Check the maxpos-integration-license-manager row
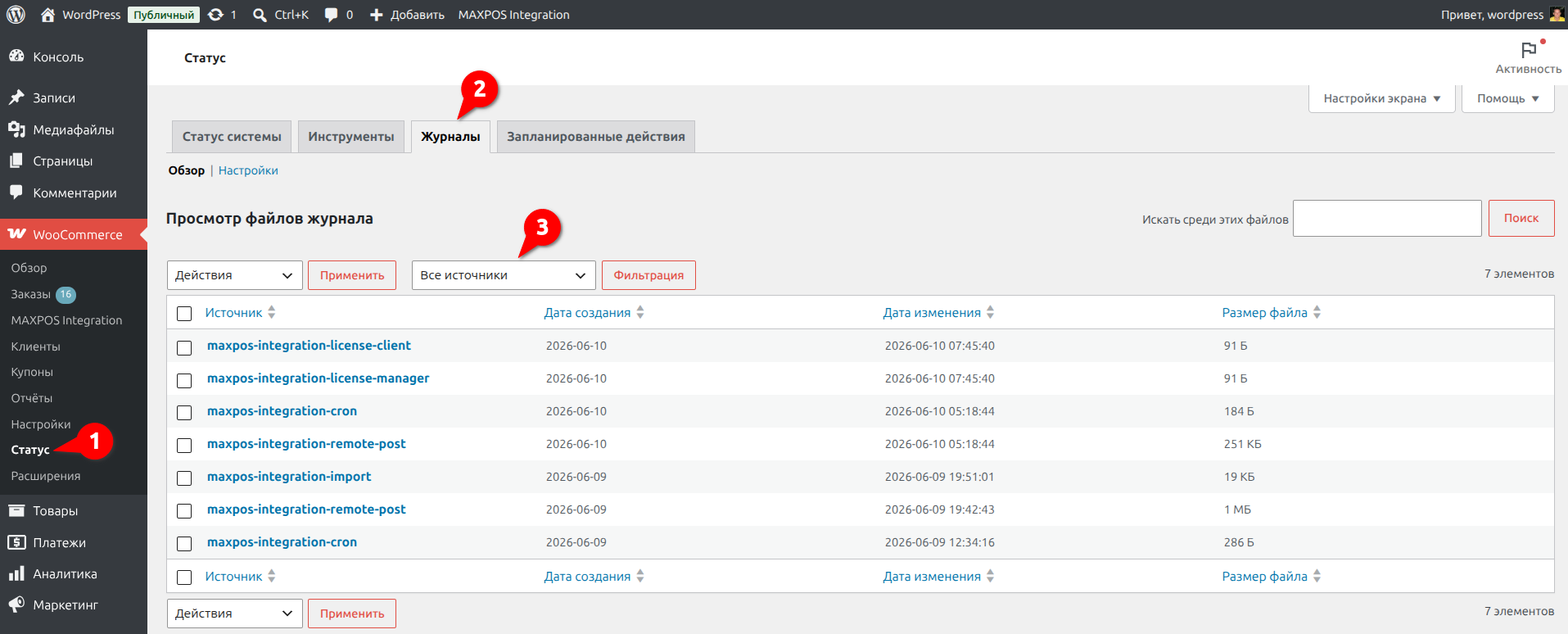The height and width of the screenshot is (634, 1568). pos(184,380)
